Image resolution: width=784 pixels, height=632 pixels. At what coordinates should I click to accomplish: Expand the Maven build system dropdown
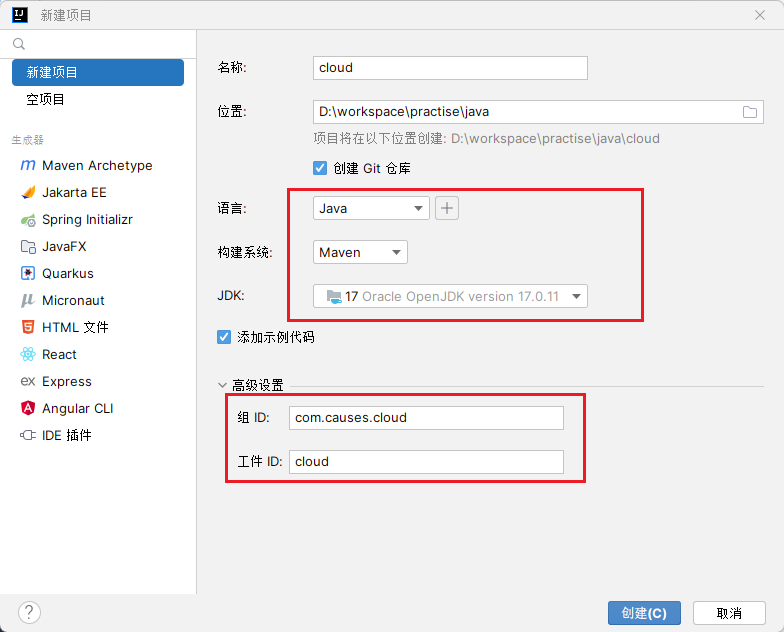click(360, 253)
